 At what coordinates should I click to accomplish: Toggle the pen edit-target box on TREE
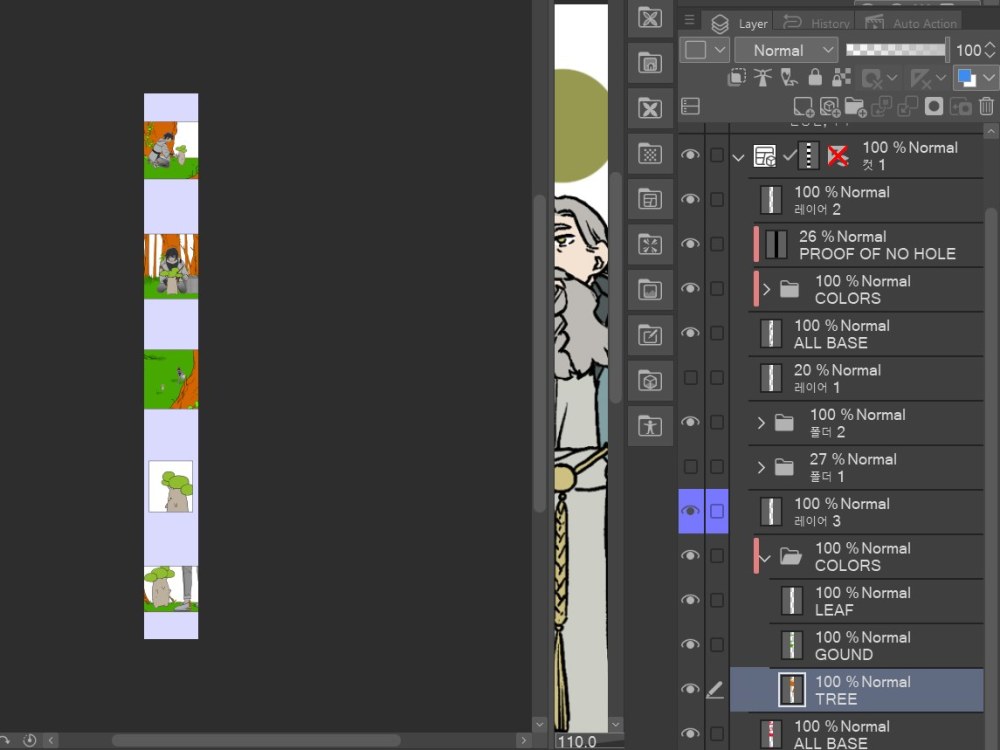[x=716, y=689]
